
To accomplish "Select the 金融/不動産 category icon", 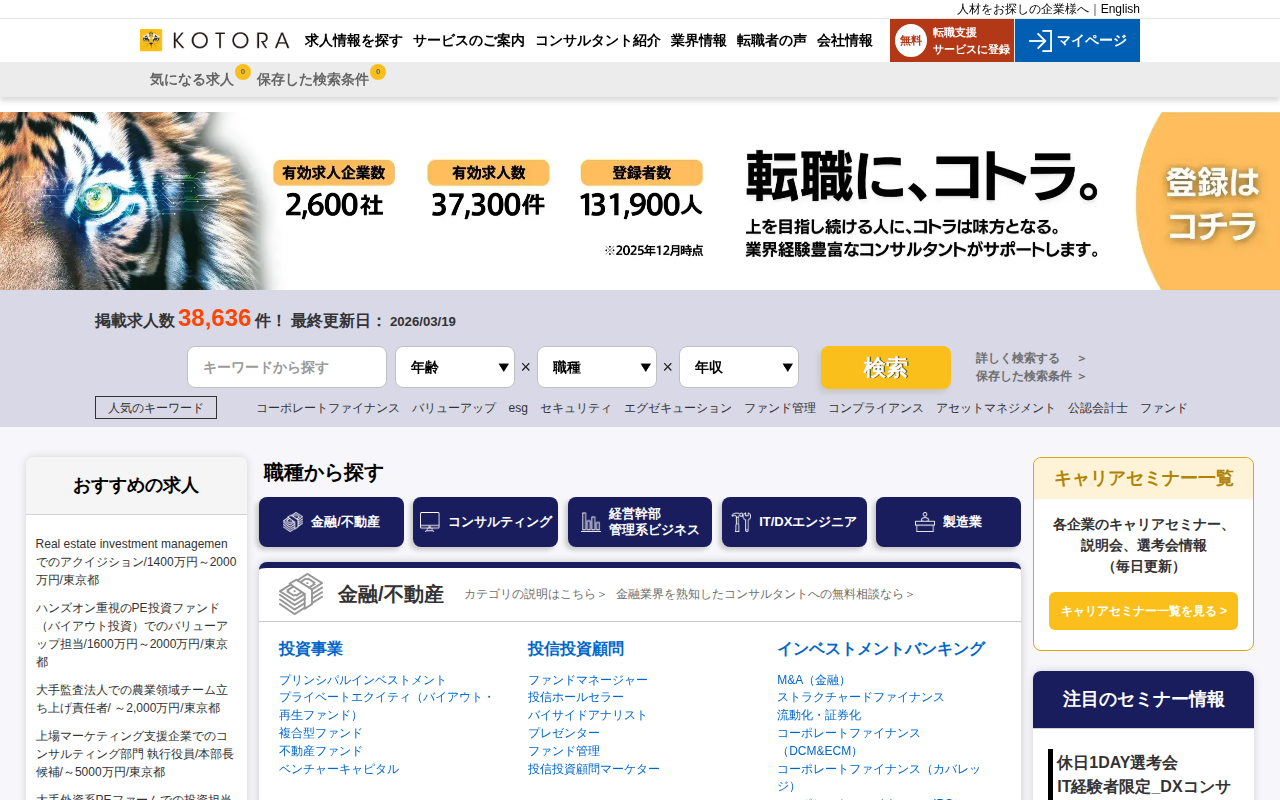I will point(291,521).
